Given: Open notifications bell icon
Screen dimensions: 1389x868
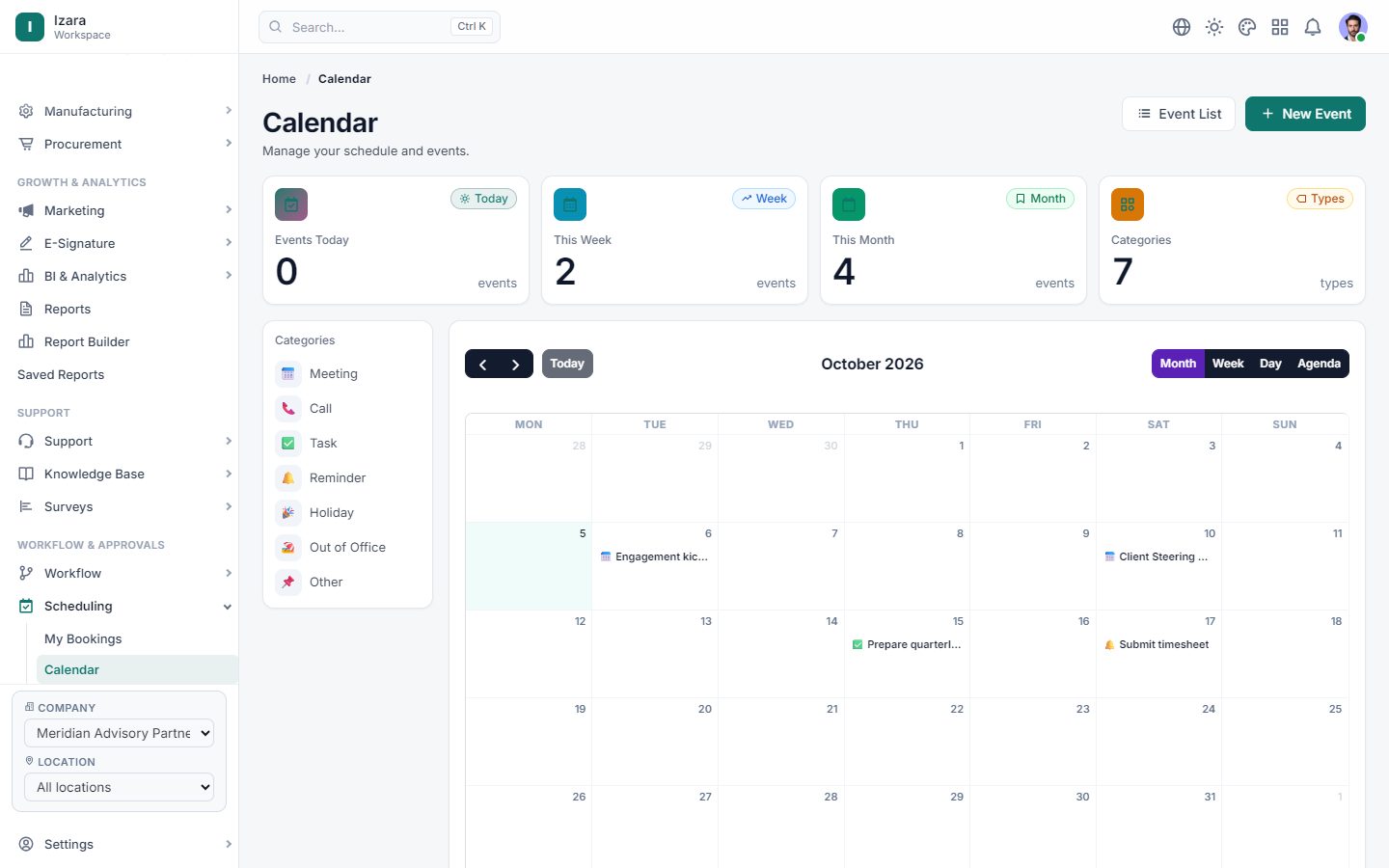Looking at the screenshot, I should tap(1313, 27).
